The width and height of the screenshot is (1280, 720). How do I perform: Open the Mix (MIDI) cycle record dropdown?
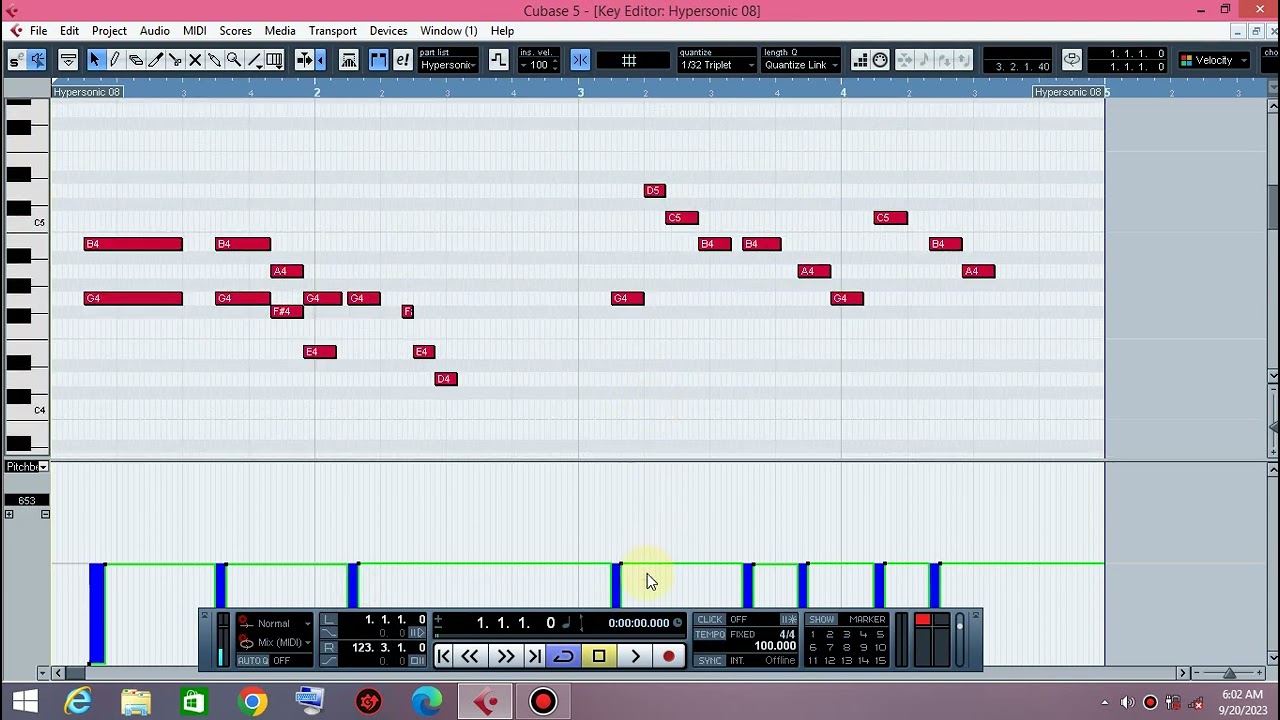[276, 643]
